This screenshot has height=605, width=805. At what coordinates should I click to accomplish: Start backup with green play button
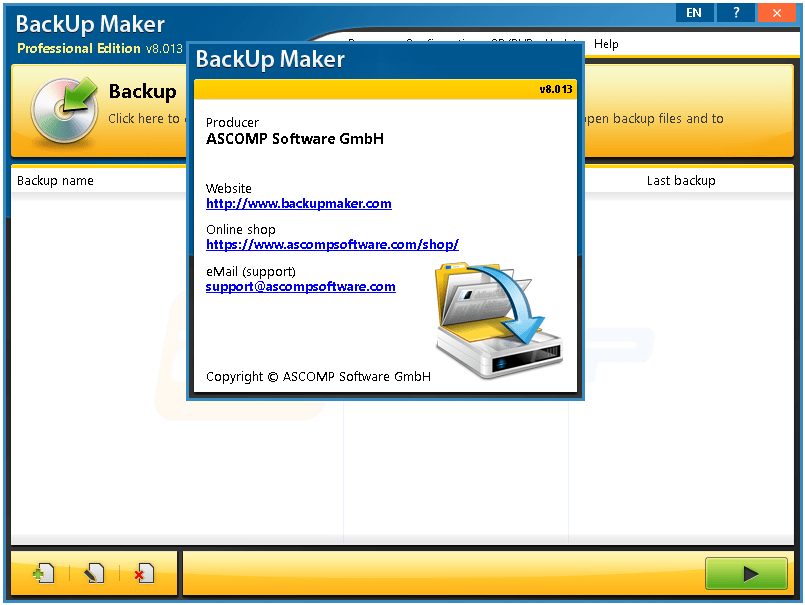(x=746, y=574)
